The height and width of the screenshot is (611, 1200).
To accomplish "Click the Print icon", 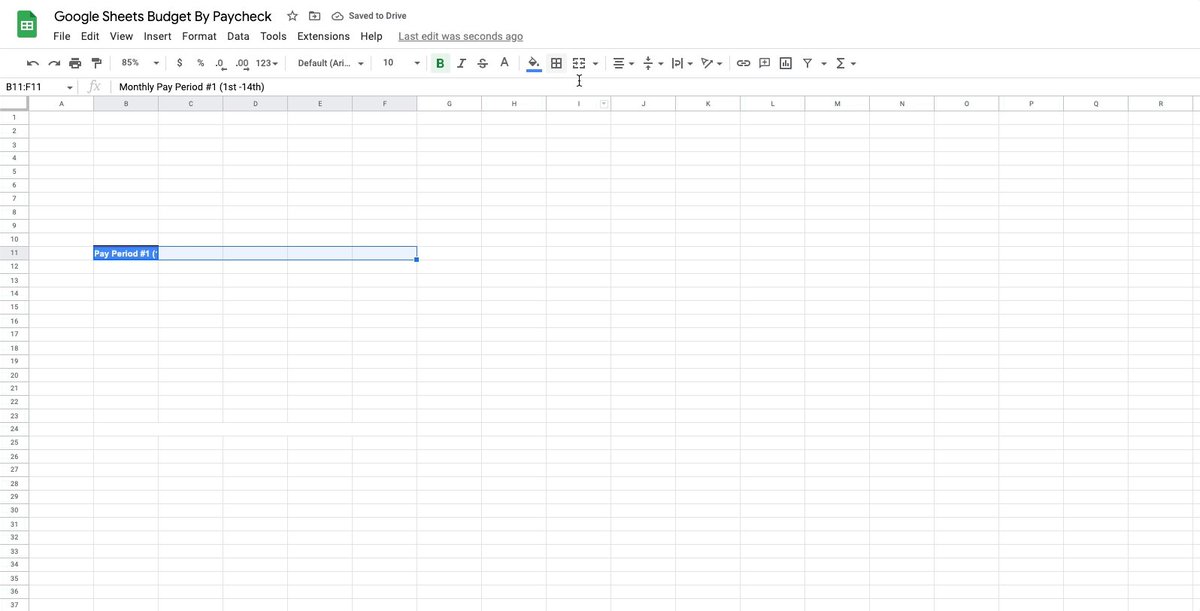I will 75,63.
